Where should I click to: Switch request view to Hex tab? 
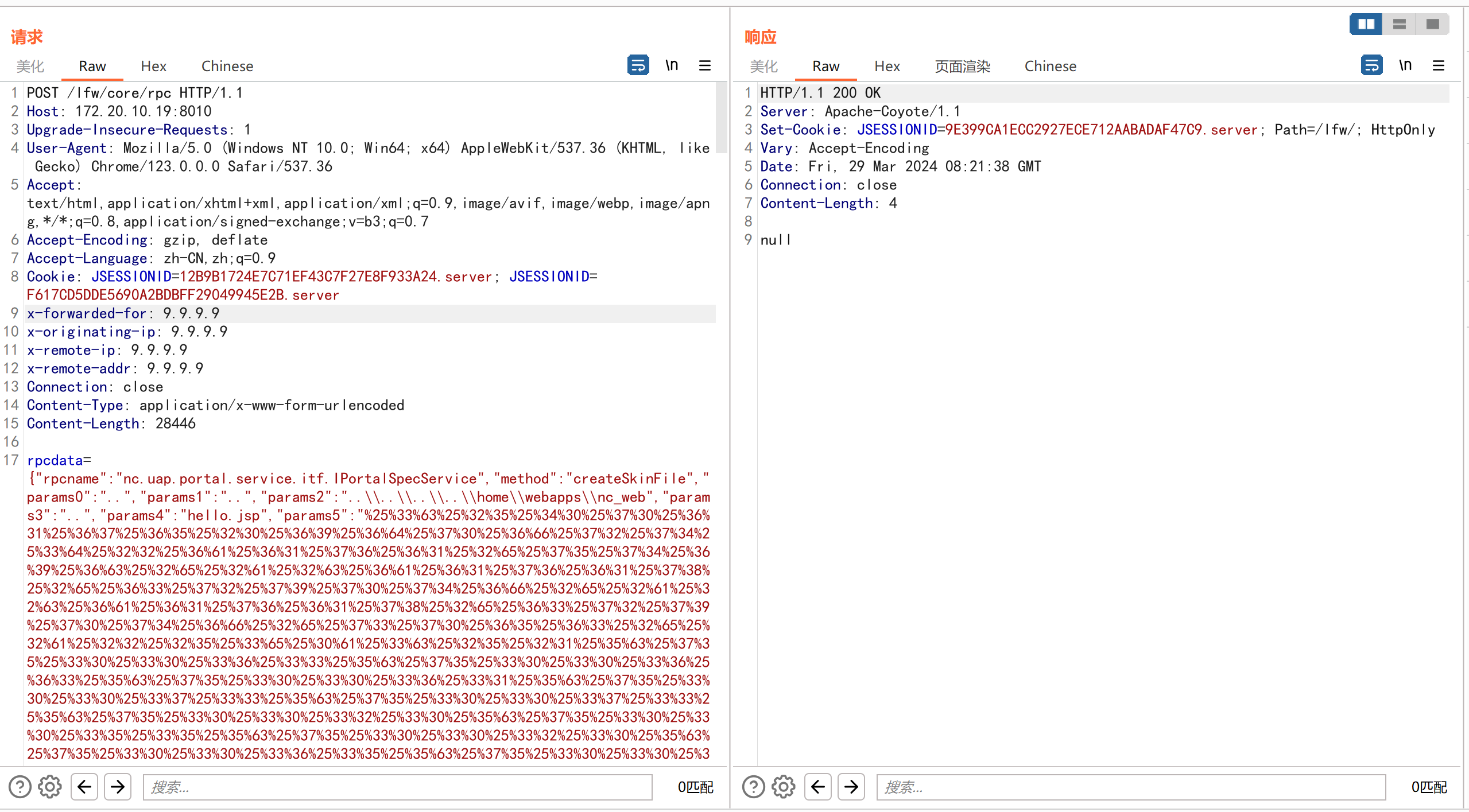tap(153, 67)
